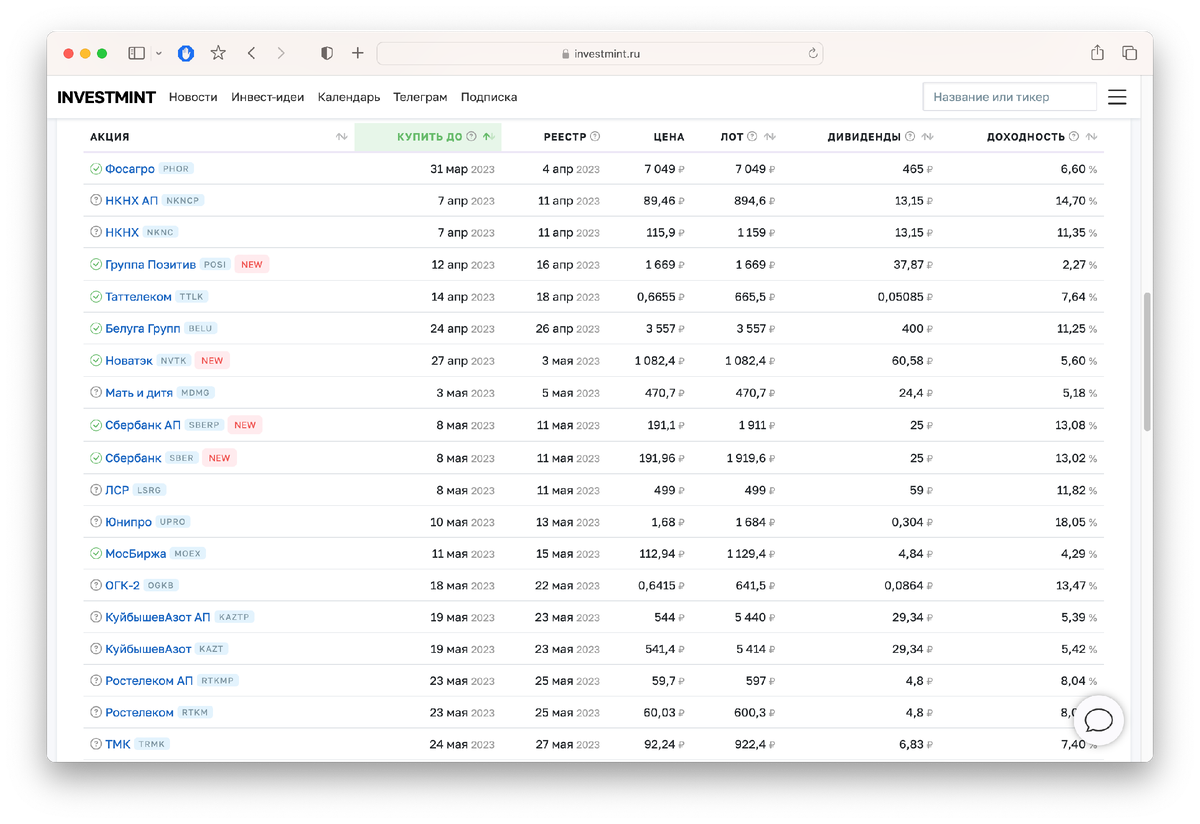Go forward with the right chevron button
1200x824 pixels.
click(x=281, y=53)
